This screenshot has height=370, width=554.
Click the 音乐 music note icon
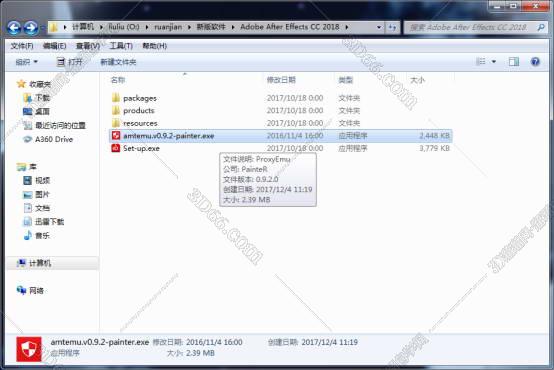coord(28,235)
